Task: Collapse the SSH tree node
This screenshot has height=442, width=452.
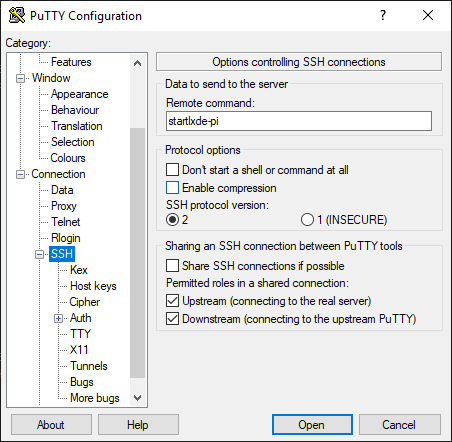Action: point(39,254)
